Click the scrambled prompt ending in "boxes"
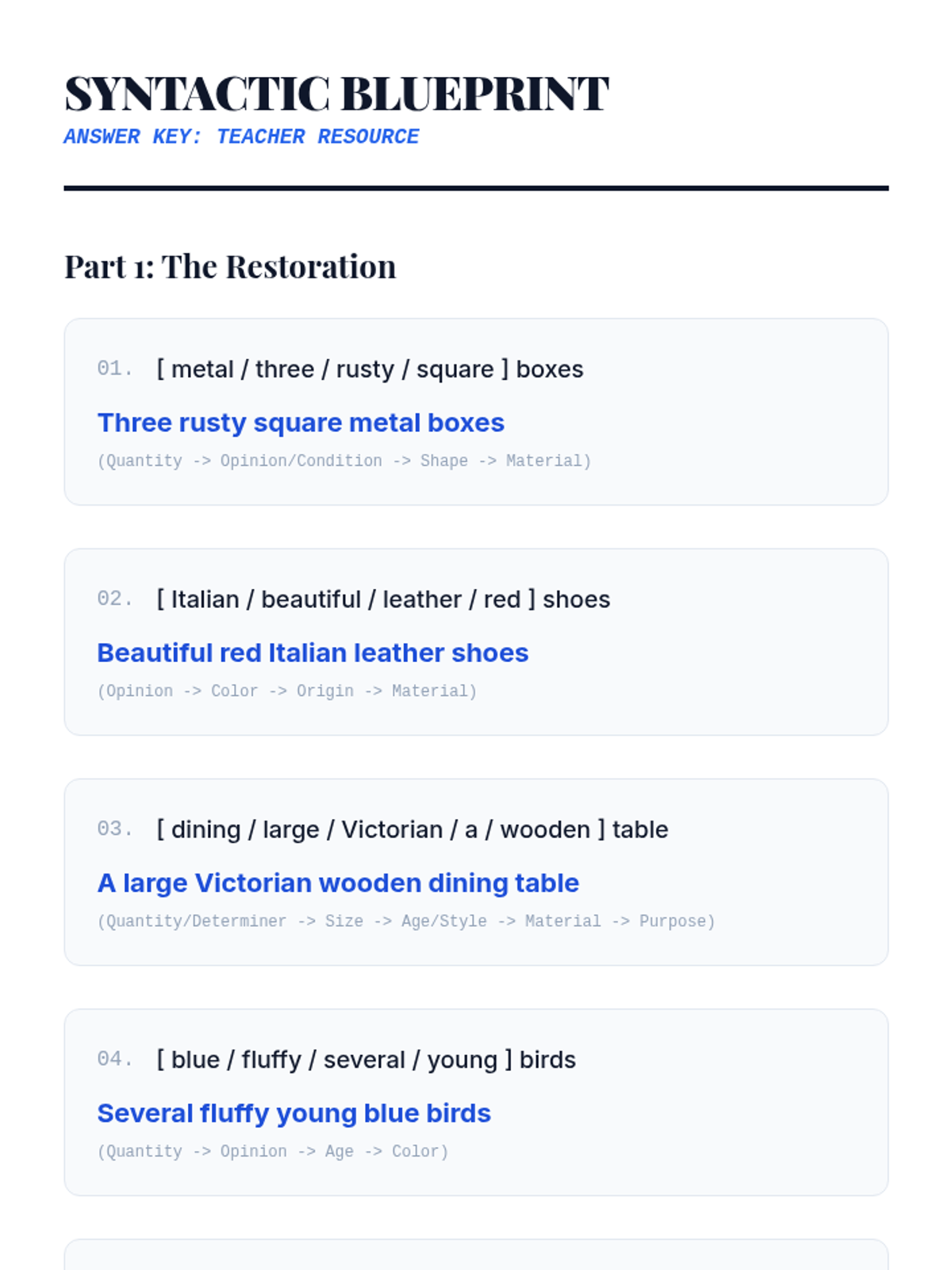The height and width of the screenshot is (1270, 952). pyautogui.click(x=370, y=369)
